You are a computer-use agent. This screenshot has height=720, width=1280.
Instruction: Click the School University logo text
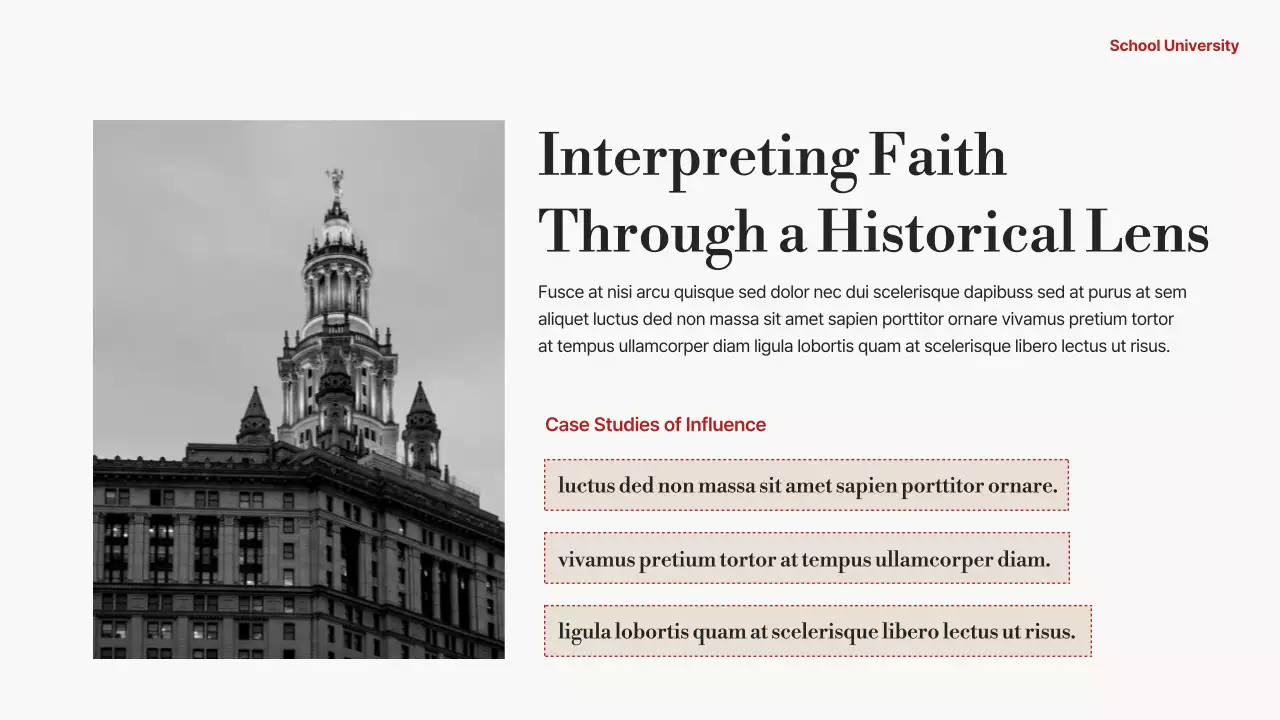pyautogui.click(x=1174, y=45)
